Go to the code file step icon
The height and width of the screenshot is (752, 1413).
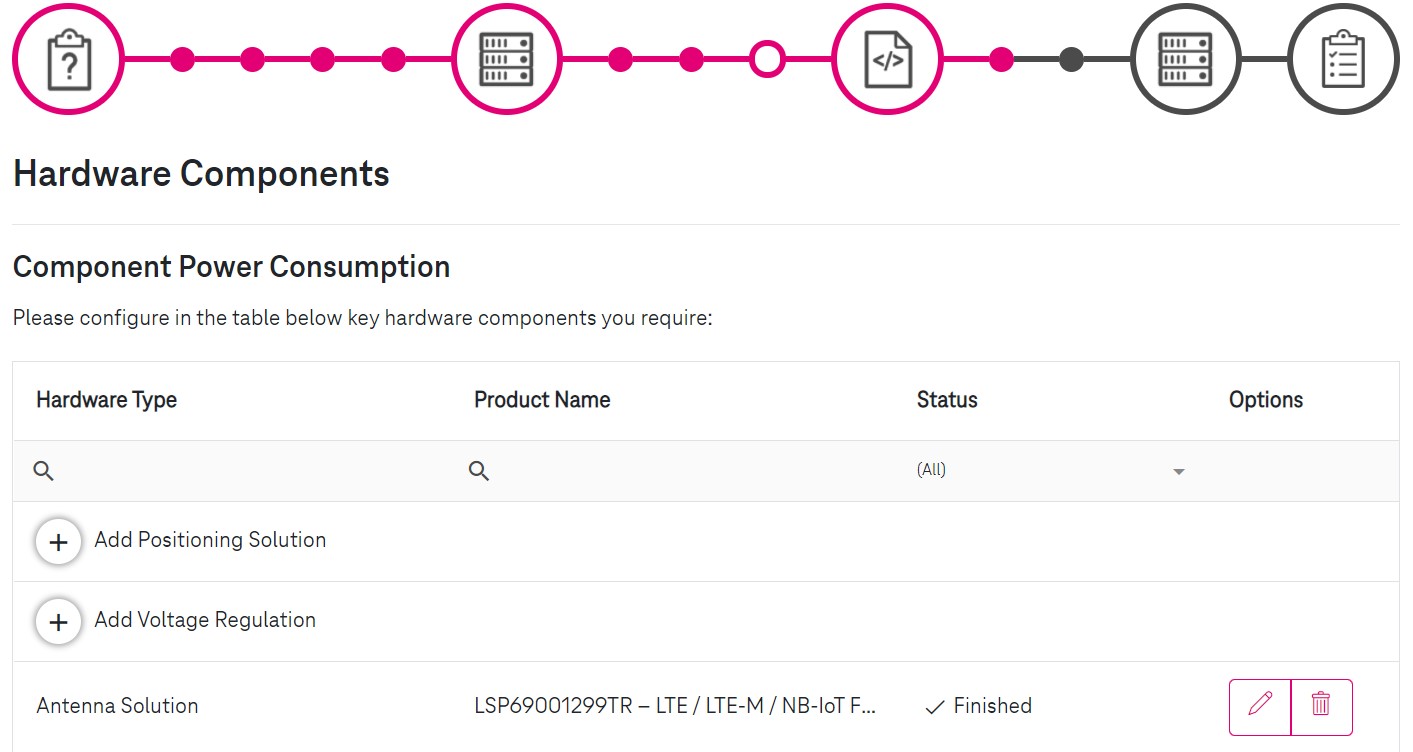click(x=887, y=60)
